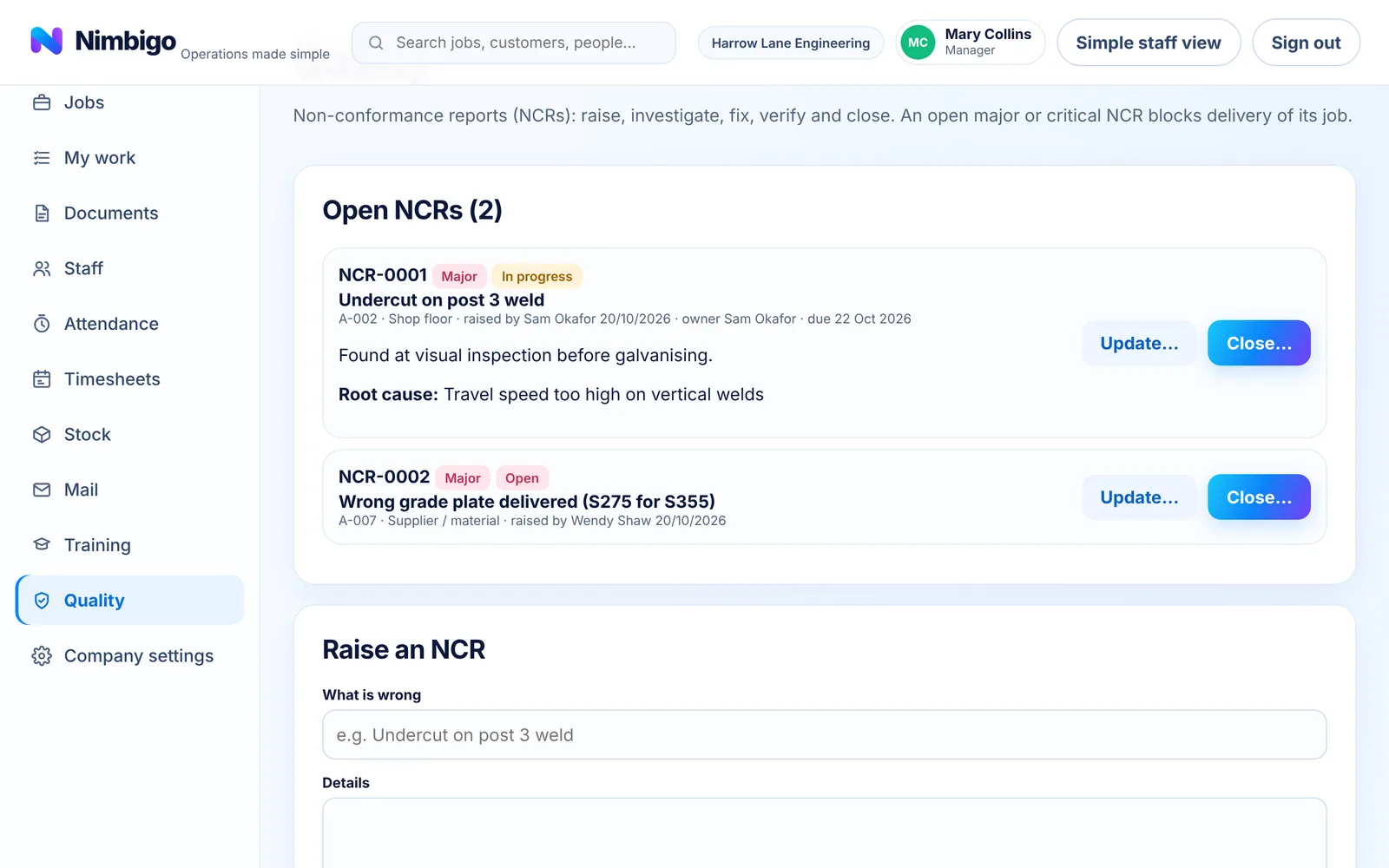Click the Undercut on post 3 weld title
The width and height of the screenshot is (1389, 868).
tap(442, 299)
